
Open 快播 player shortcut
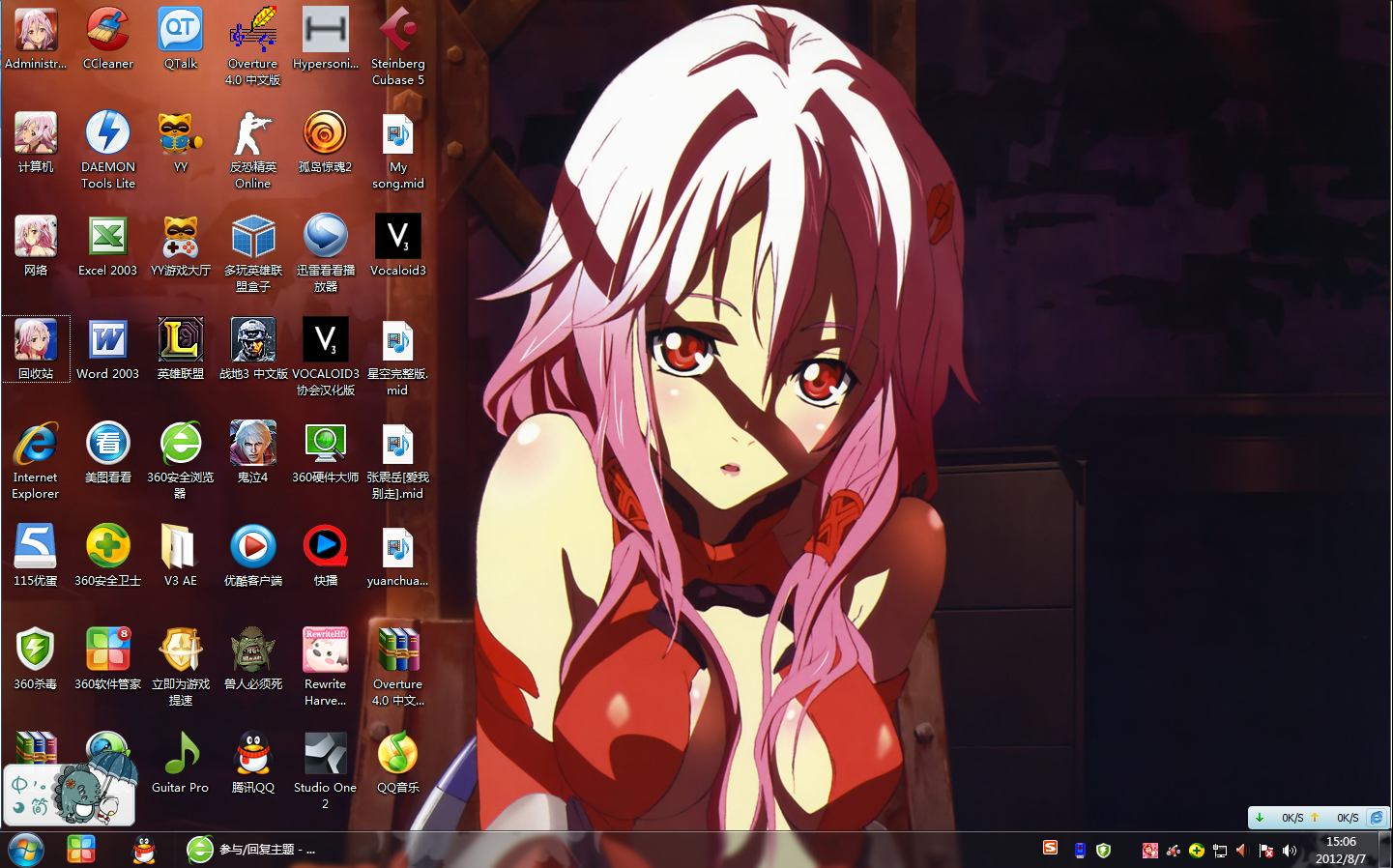[x=326, y=556]
